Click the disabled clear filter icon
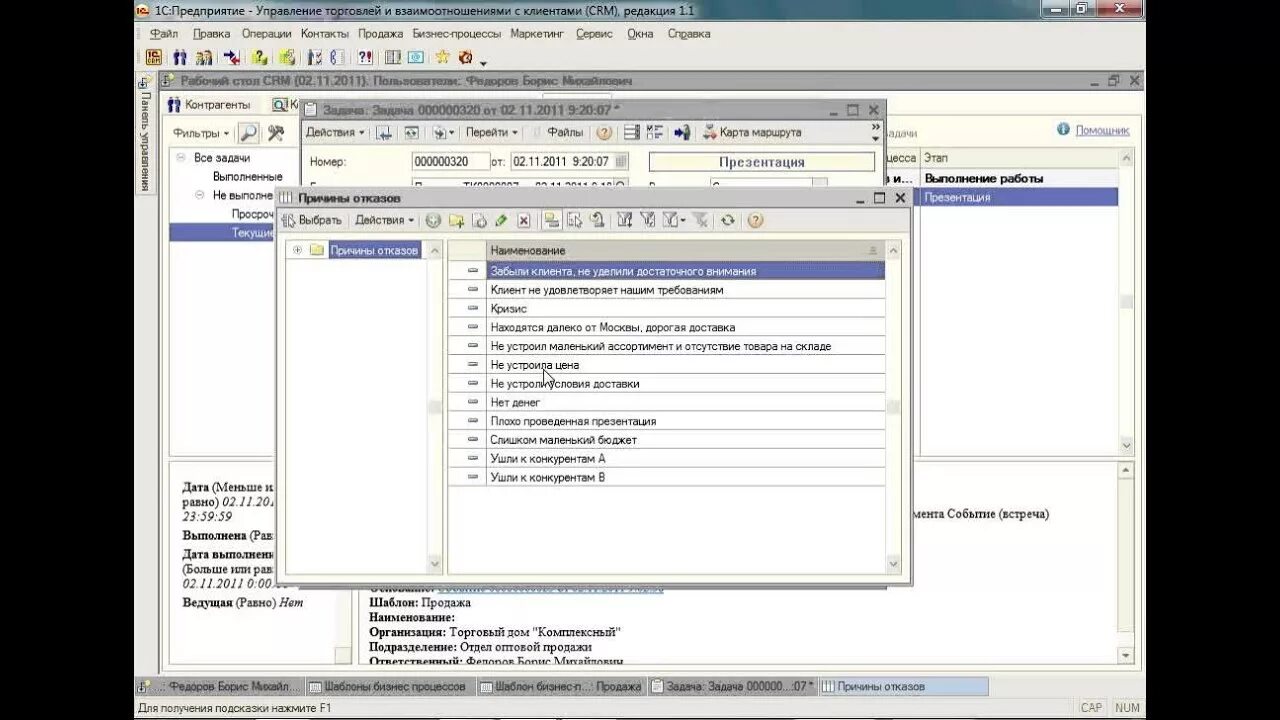This screenshot has width=1280, height=720. tap(700, 220)
